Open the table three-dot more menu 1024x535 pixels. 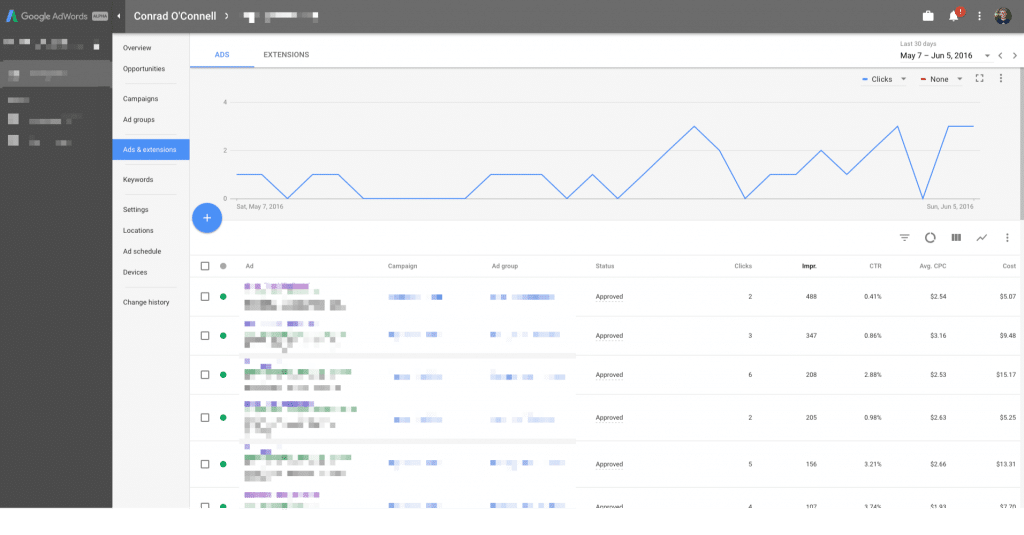(x=1007, y=238)
